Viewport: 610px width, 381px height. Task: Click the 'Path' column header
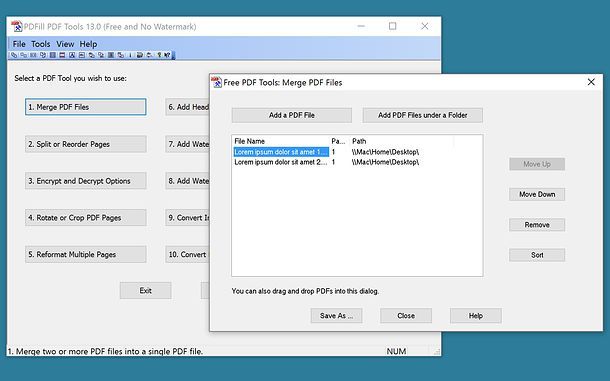pos(401,141)
